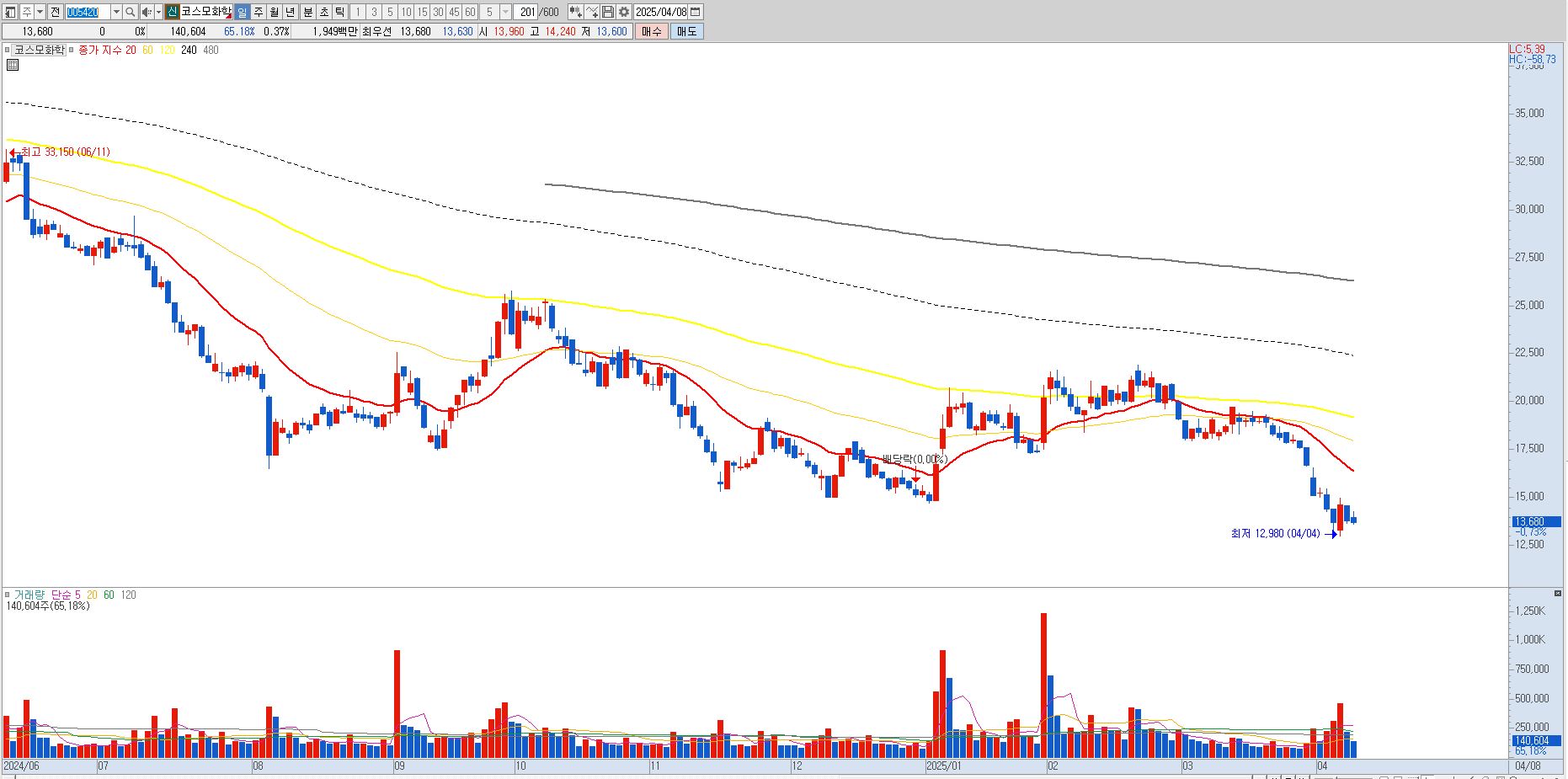Click the green 신 icon
This screenshot has height=779, width=1568.
tap(172, 12)
